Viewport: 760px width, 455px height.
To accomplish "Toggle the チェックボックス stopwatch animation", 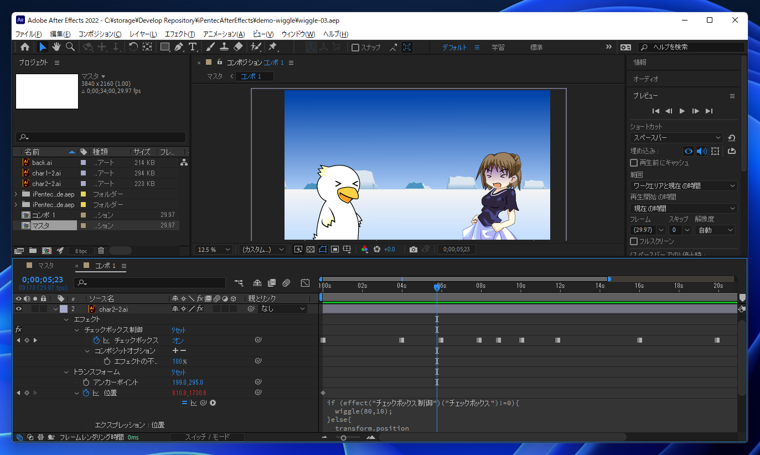I will coord(96,341).
